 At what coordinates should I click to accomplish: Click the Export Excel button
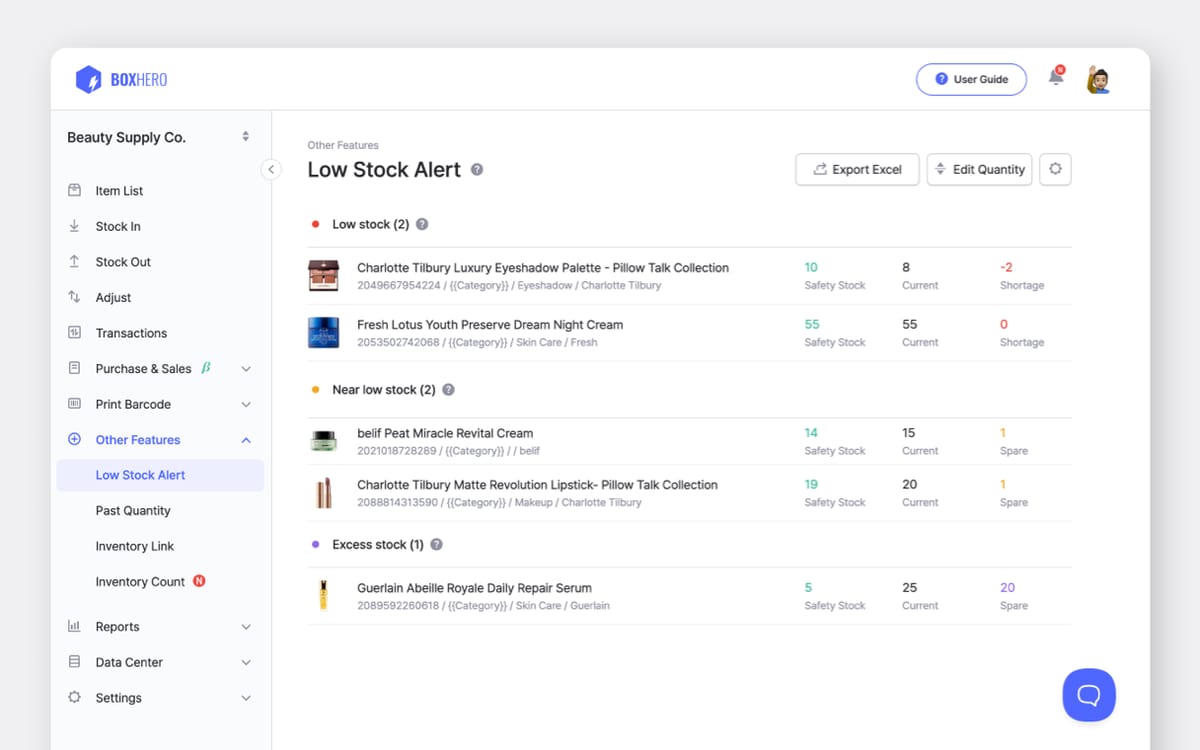coord(857,169)
